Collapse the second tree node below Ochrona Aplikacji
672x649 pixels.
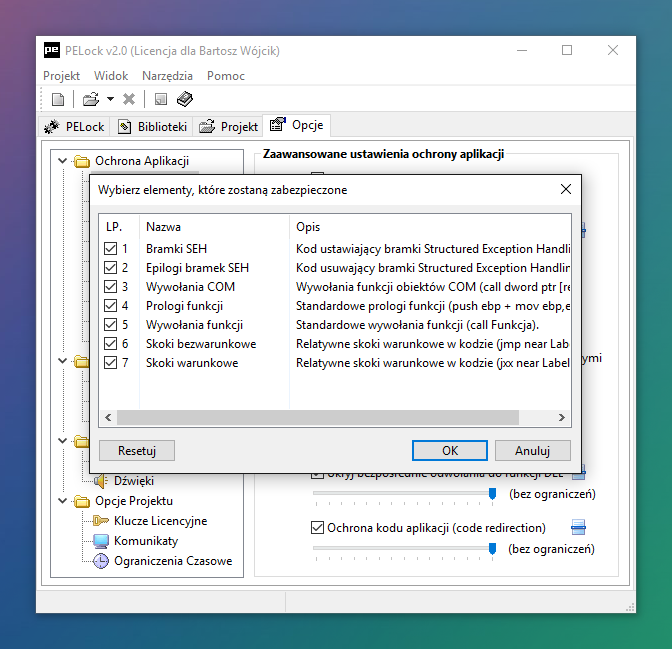(63, 361)
